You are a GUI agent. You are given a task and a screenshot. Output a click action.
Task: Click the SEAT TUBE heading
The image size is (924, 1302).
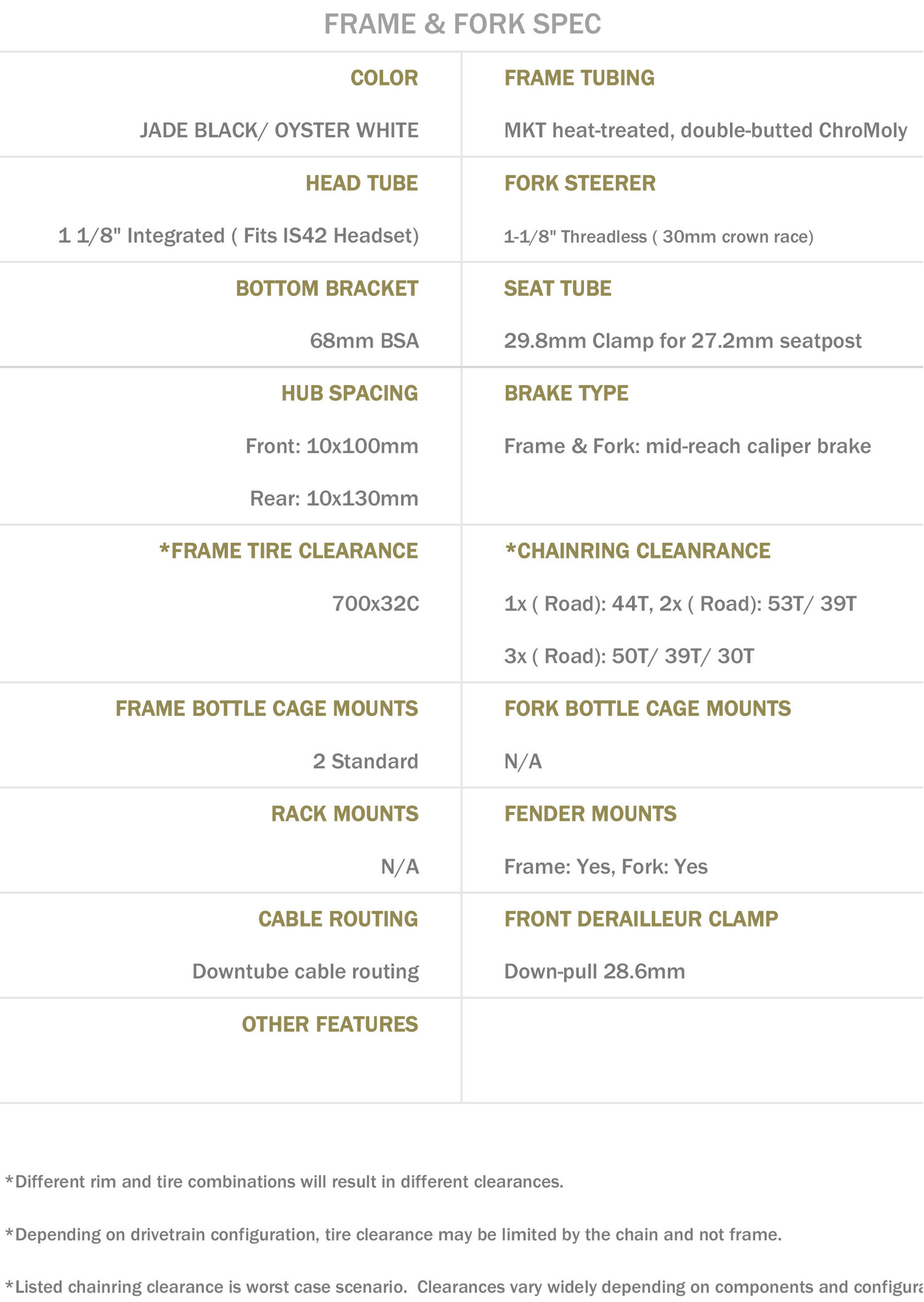point(557,288)
